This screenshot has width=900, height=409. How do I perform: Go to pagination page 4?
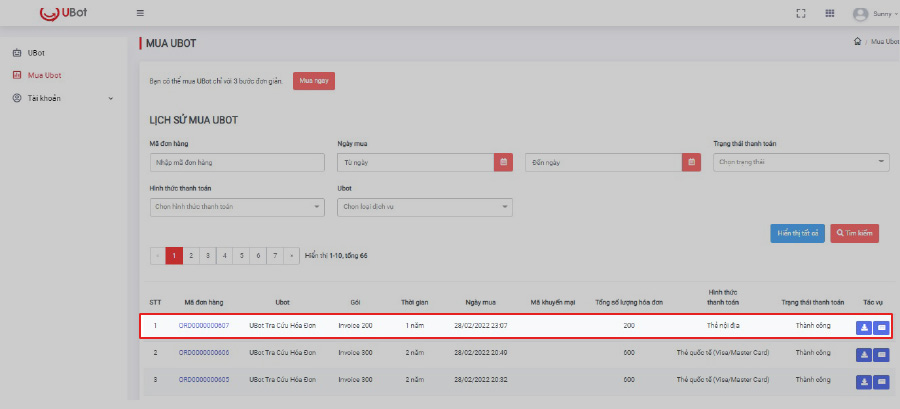[x=224, y=256]
